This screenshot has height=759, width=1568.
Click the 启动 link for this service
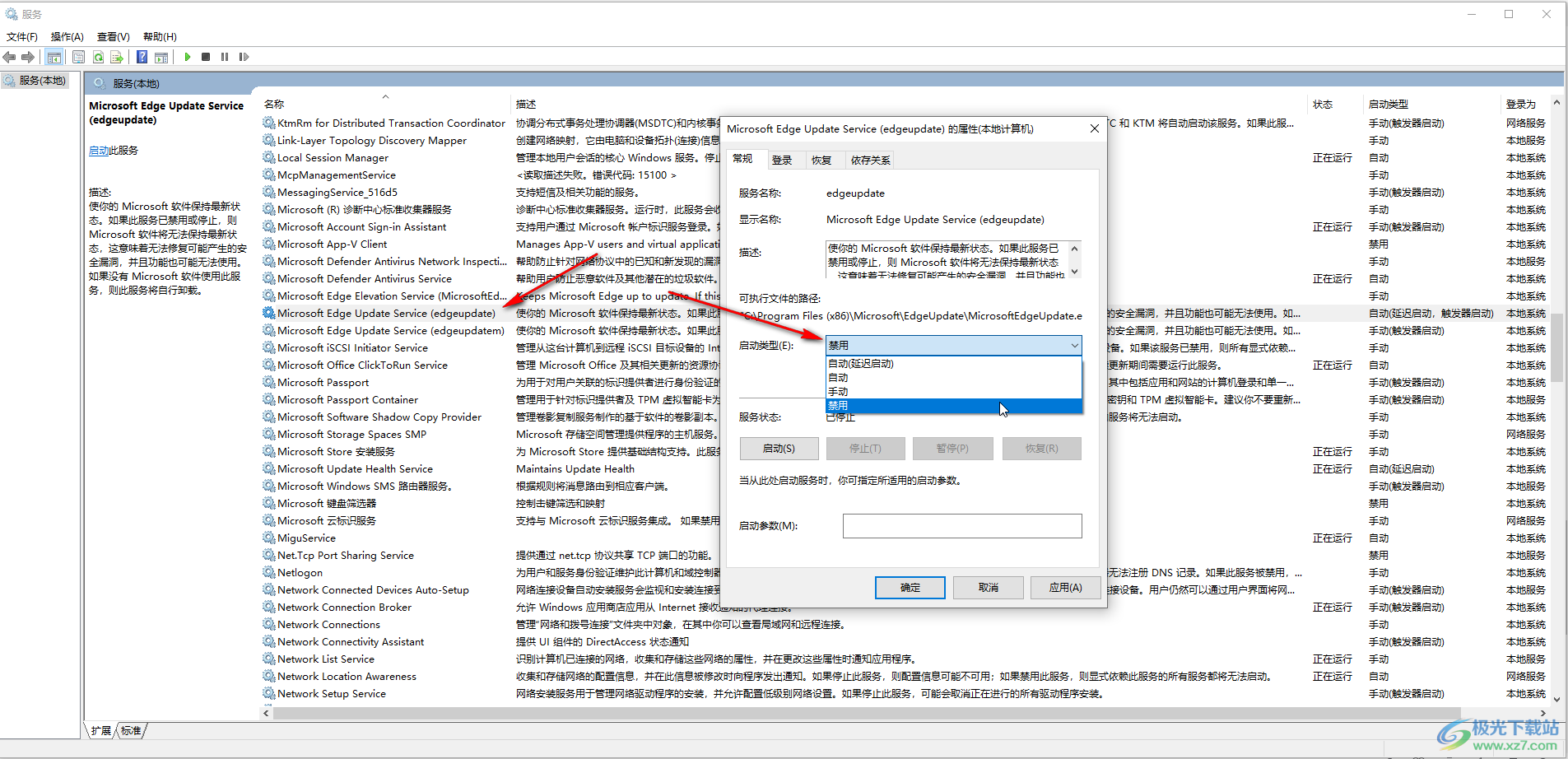[99, 151]
